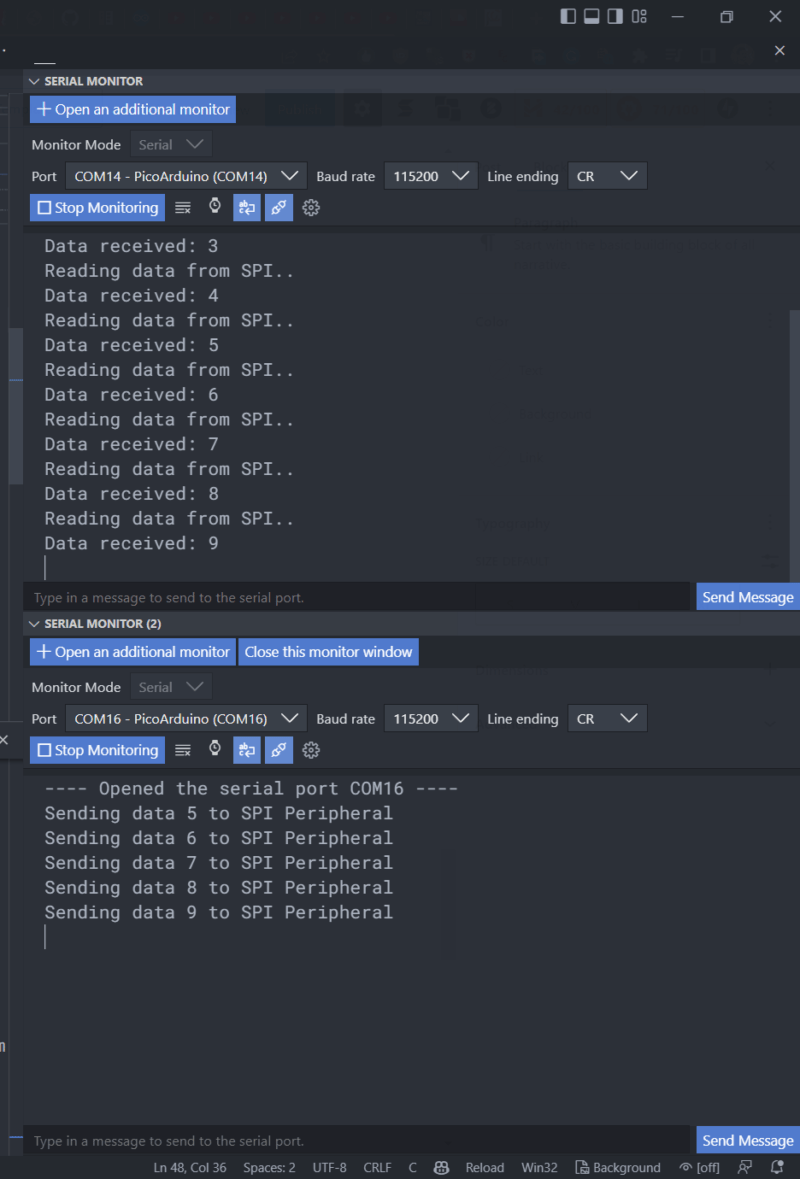
Task: Click CRLF indicator in the status bar
Action: [377, 1167]
